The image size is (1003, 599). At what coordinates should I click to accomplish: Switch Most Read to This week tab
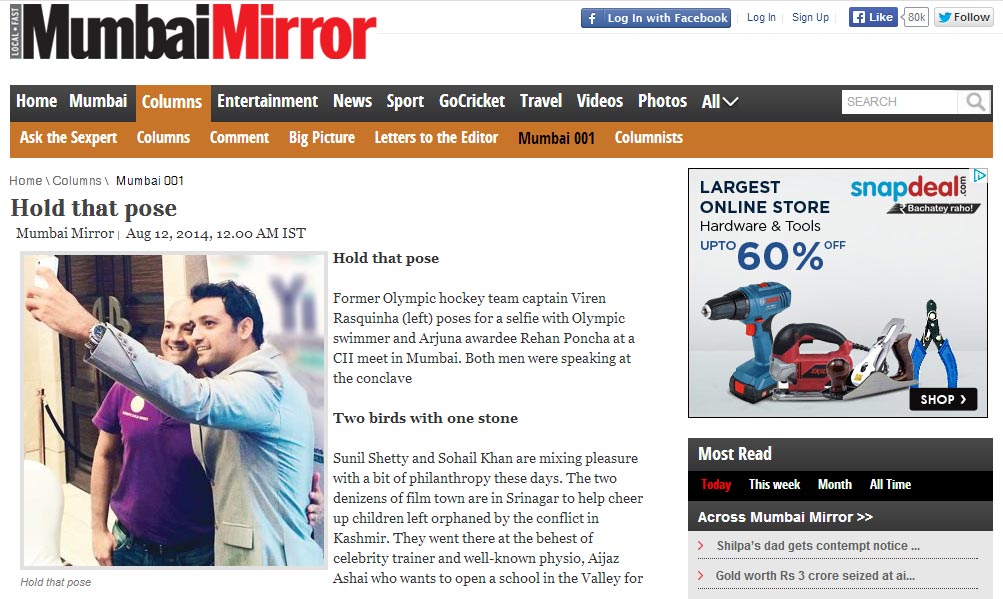(775, 484)
